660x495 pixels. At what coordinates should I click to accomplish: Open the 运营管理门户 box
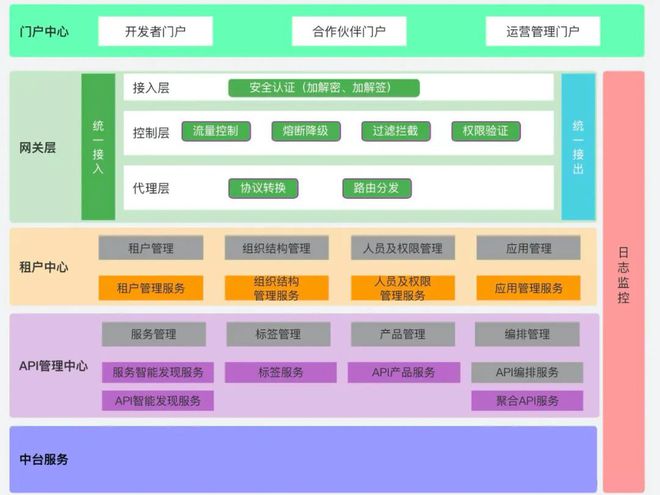point(542,31)
